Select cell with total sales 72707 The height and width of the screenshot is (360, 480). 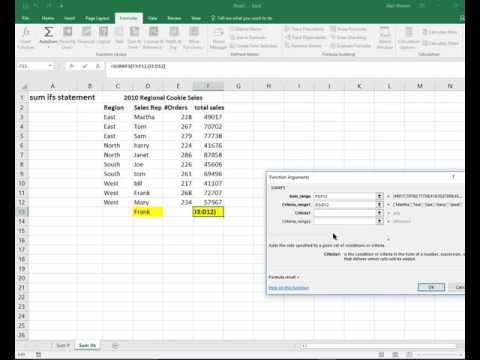(208, 193)
